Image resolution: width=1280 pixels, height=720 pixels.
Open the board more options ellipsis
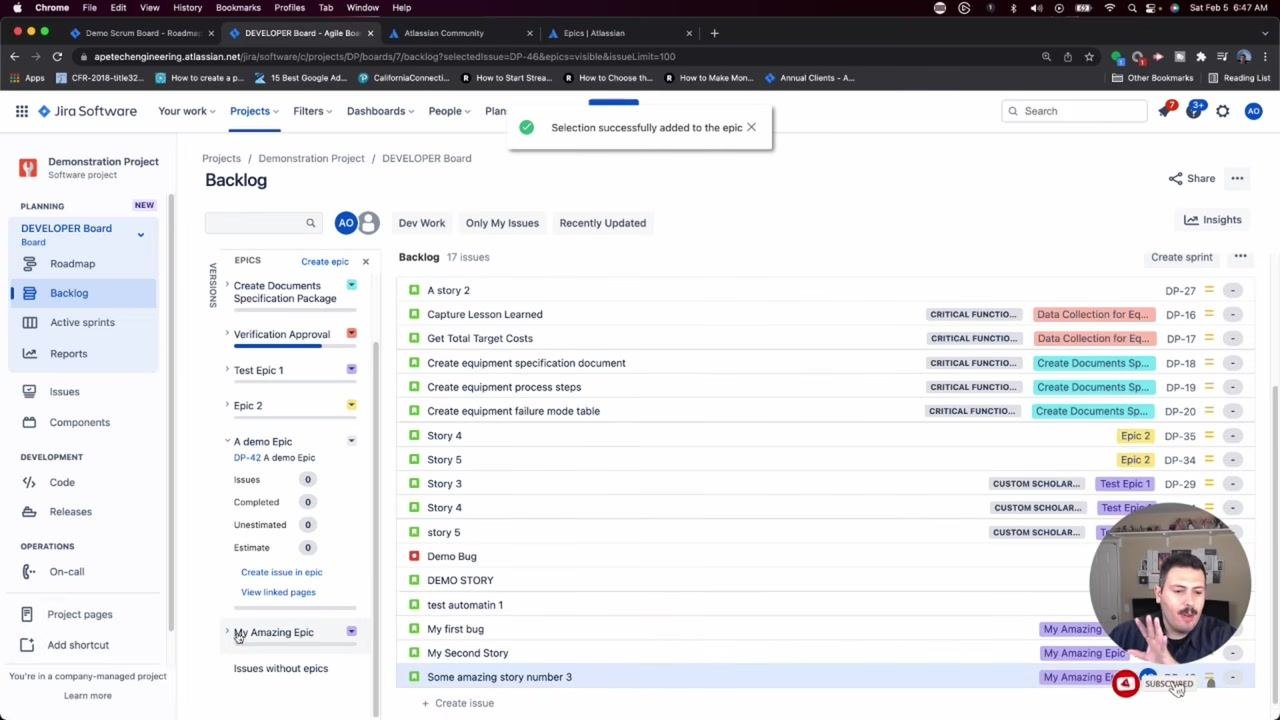click(1237, 178)
